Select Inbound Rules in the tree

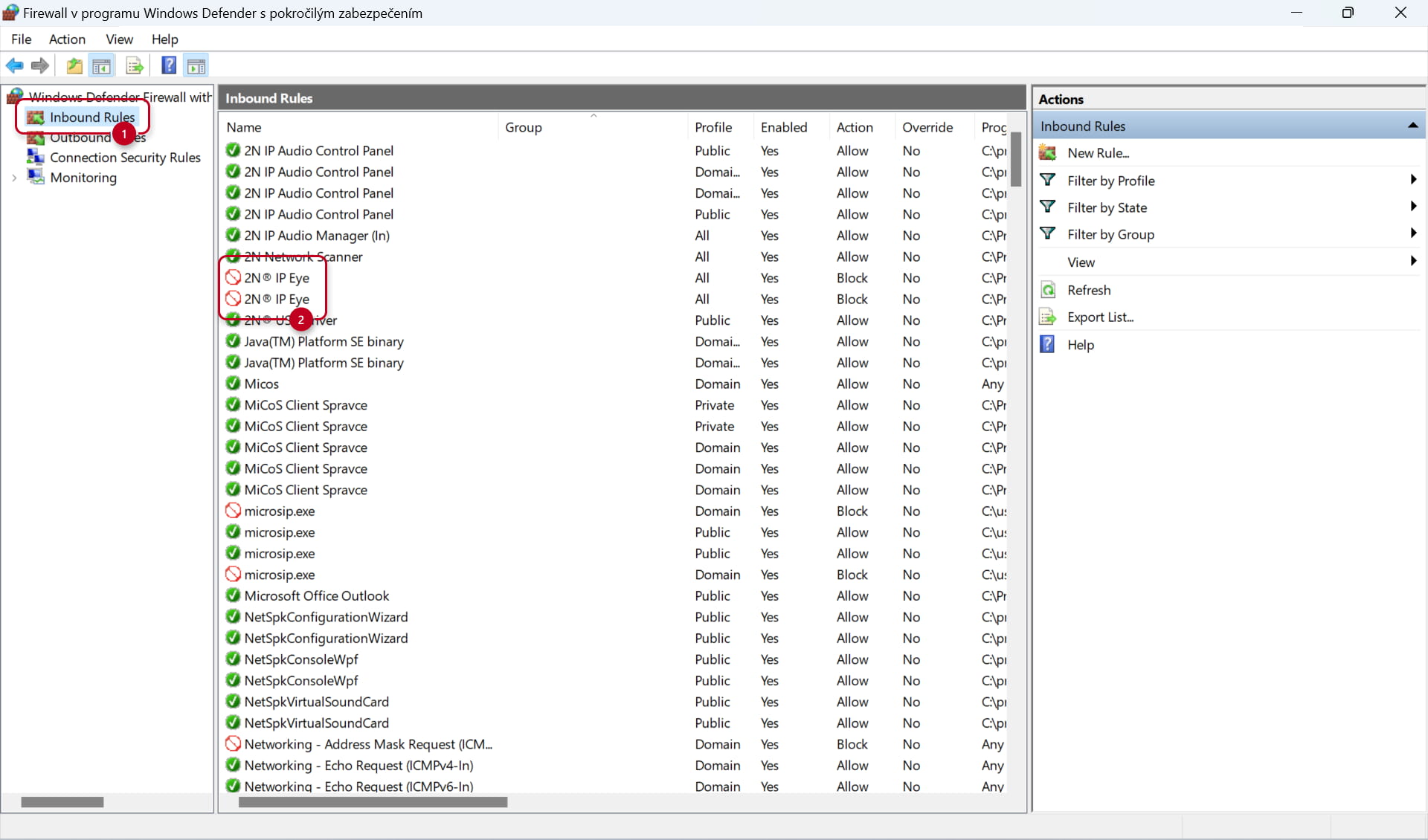[92, 117]
